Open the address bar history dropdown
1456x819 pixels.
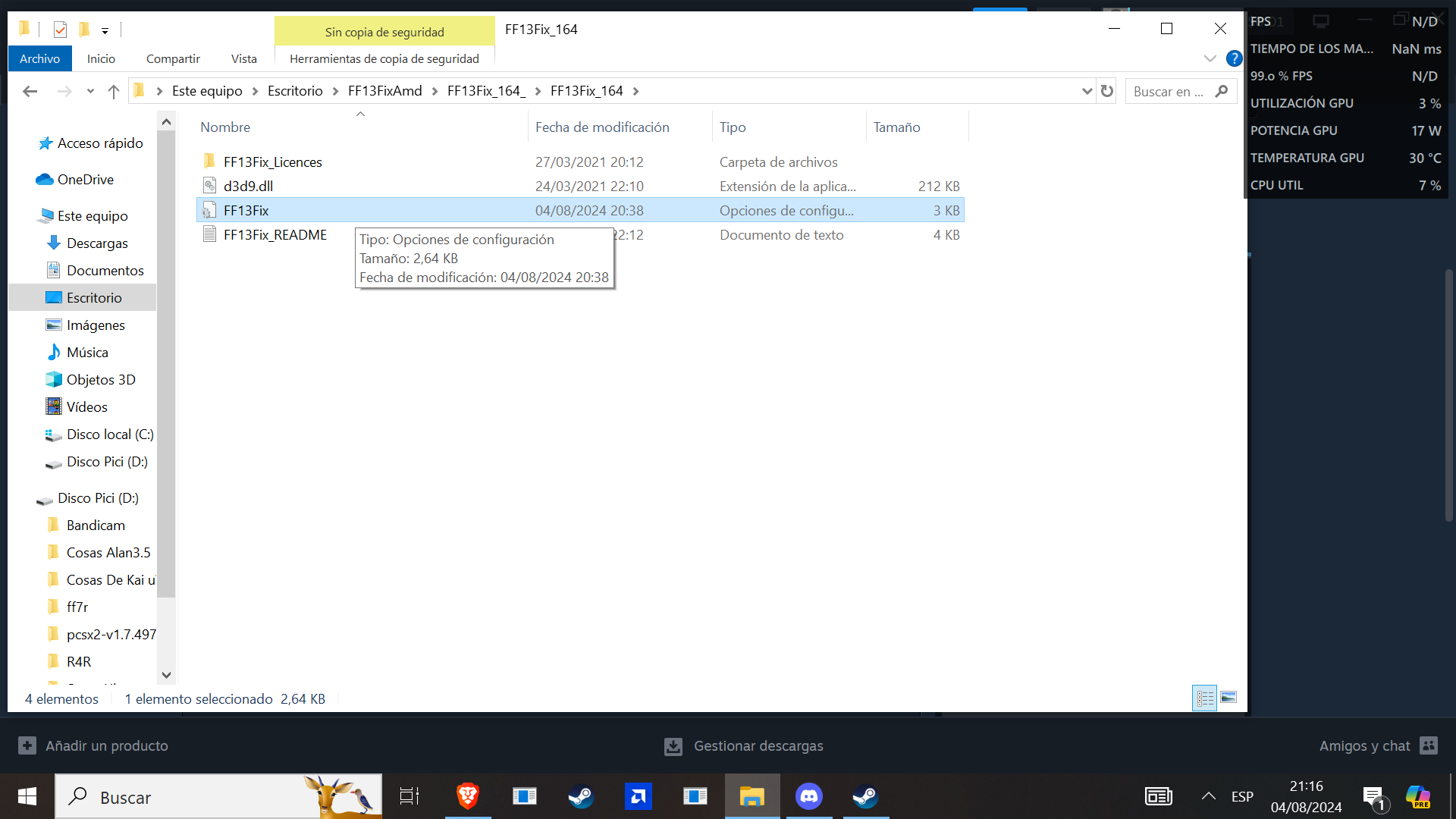pyautogui.click(x=1087, y=91)
